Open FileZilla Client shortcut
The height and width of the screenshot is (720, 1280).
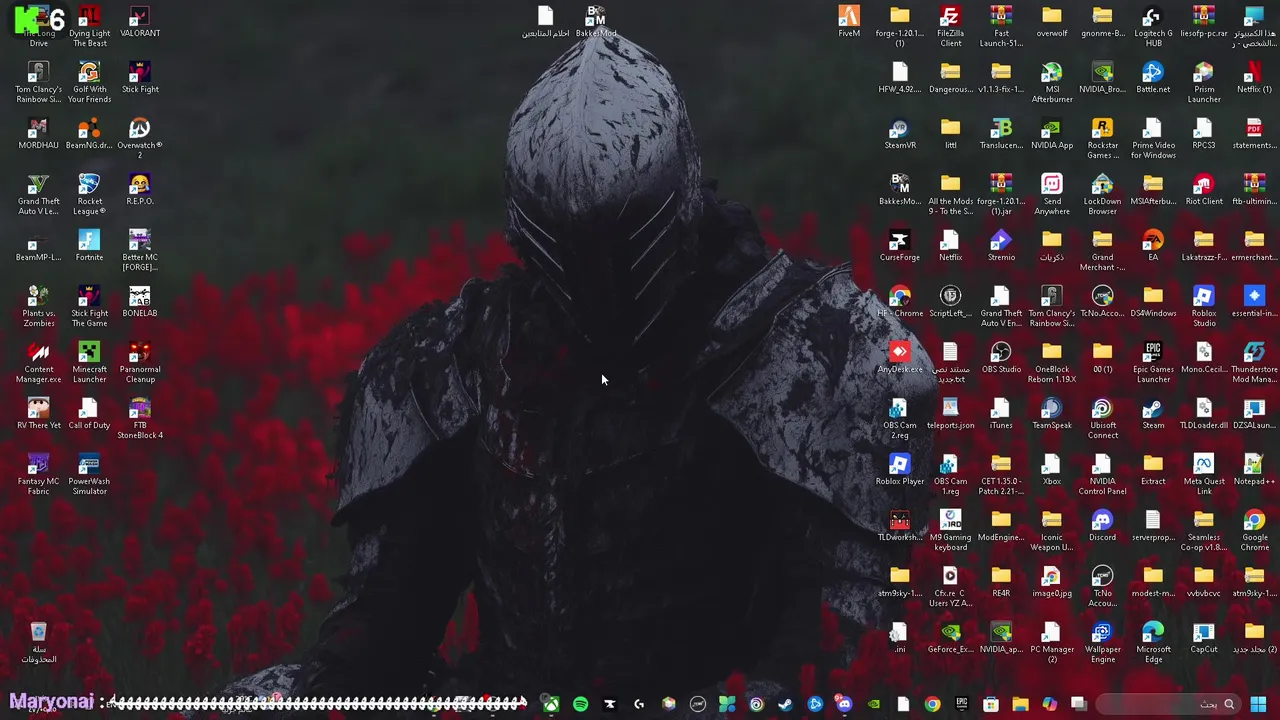point(950,27)
